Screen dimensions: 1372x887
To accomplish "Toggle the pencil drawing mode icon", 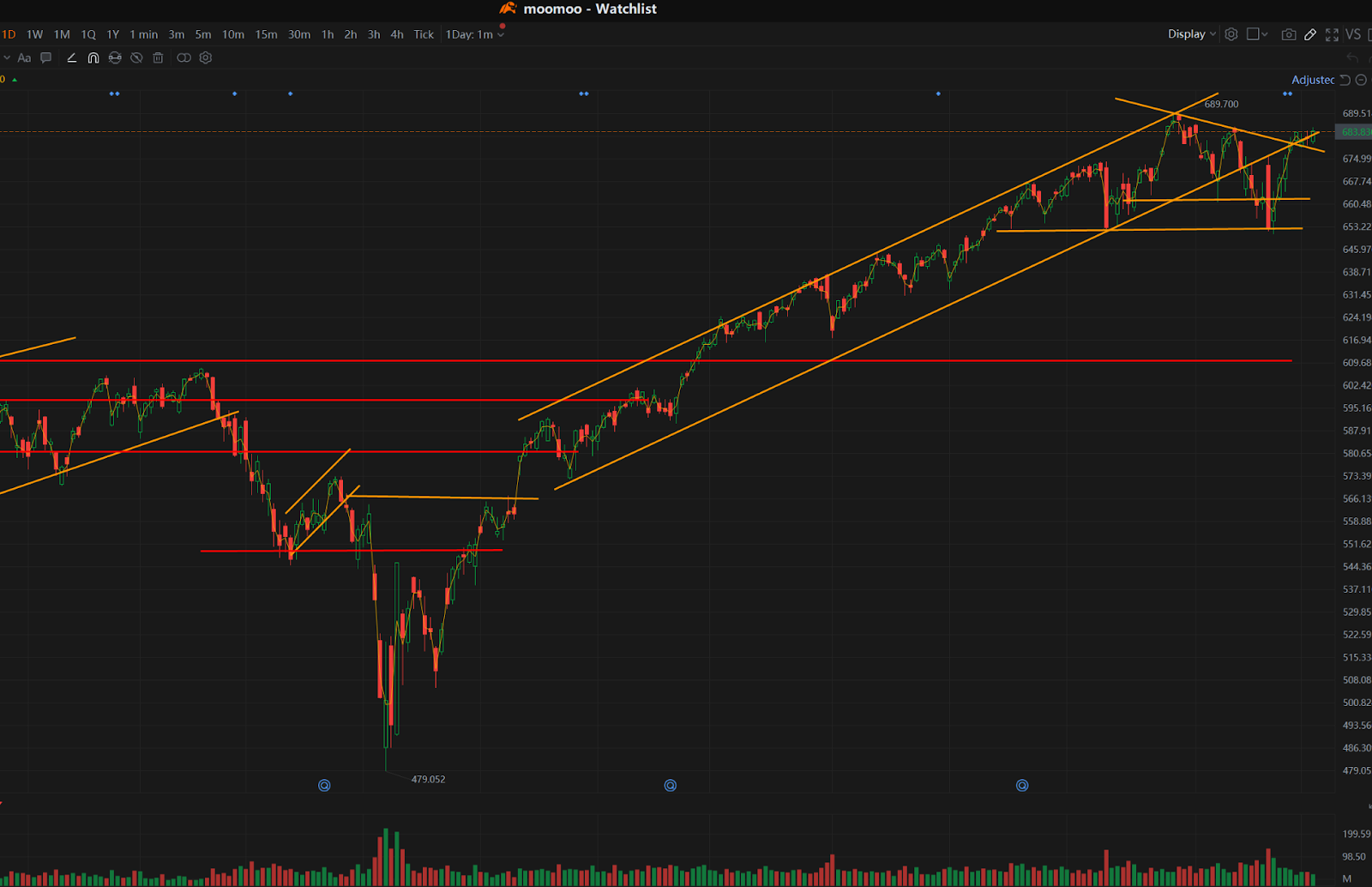I will tap(1310, 34).
